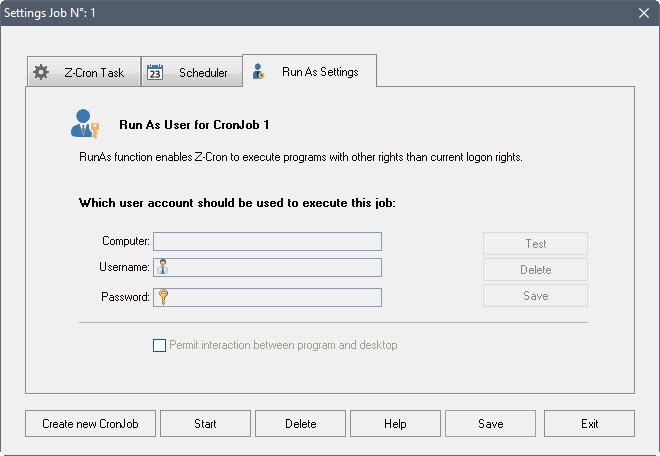Click the 'Settings Job N°: 1' title text
This screenshot has height=456, width=660.
[50, 13]
